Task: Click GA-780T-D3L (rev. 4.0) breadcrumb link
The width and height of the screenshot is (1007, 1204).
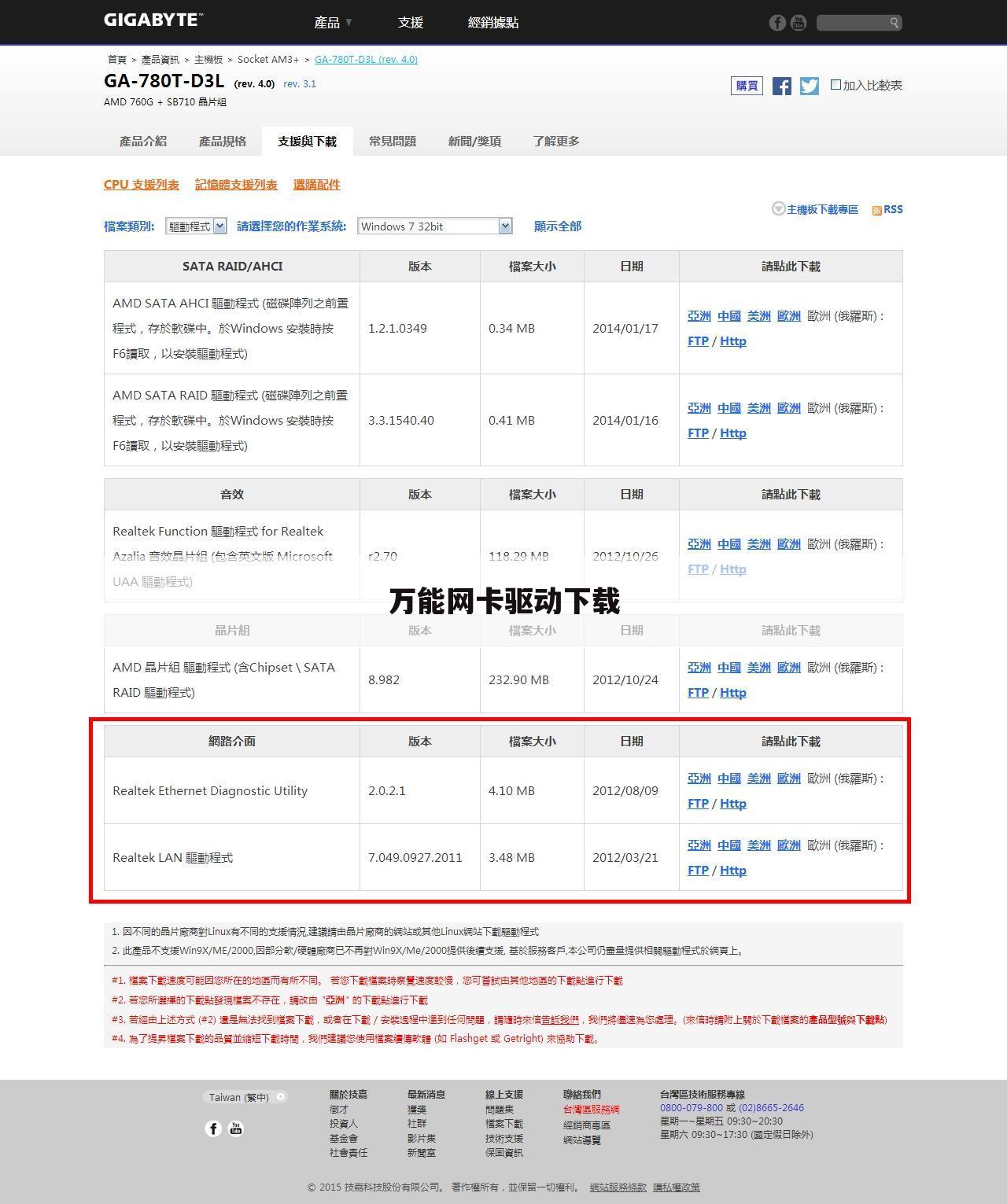Action: (x=366, y=60)
